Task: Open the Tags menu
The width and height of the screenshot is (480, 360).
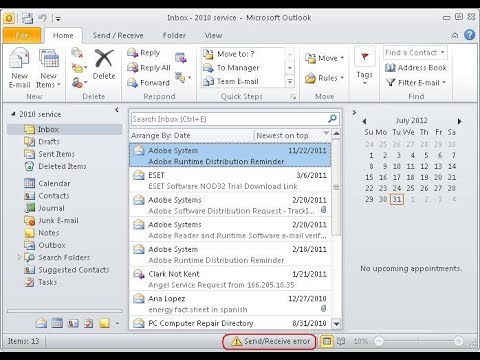Action: [364, 67]
